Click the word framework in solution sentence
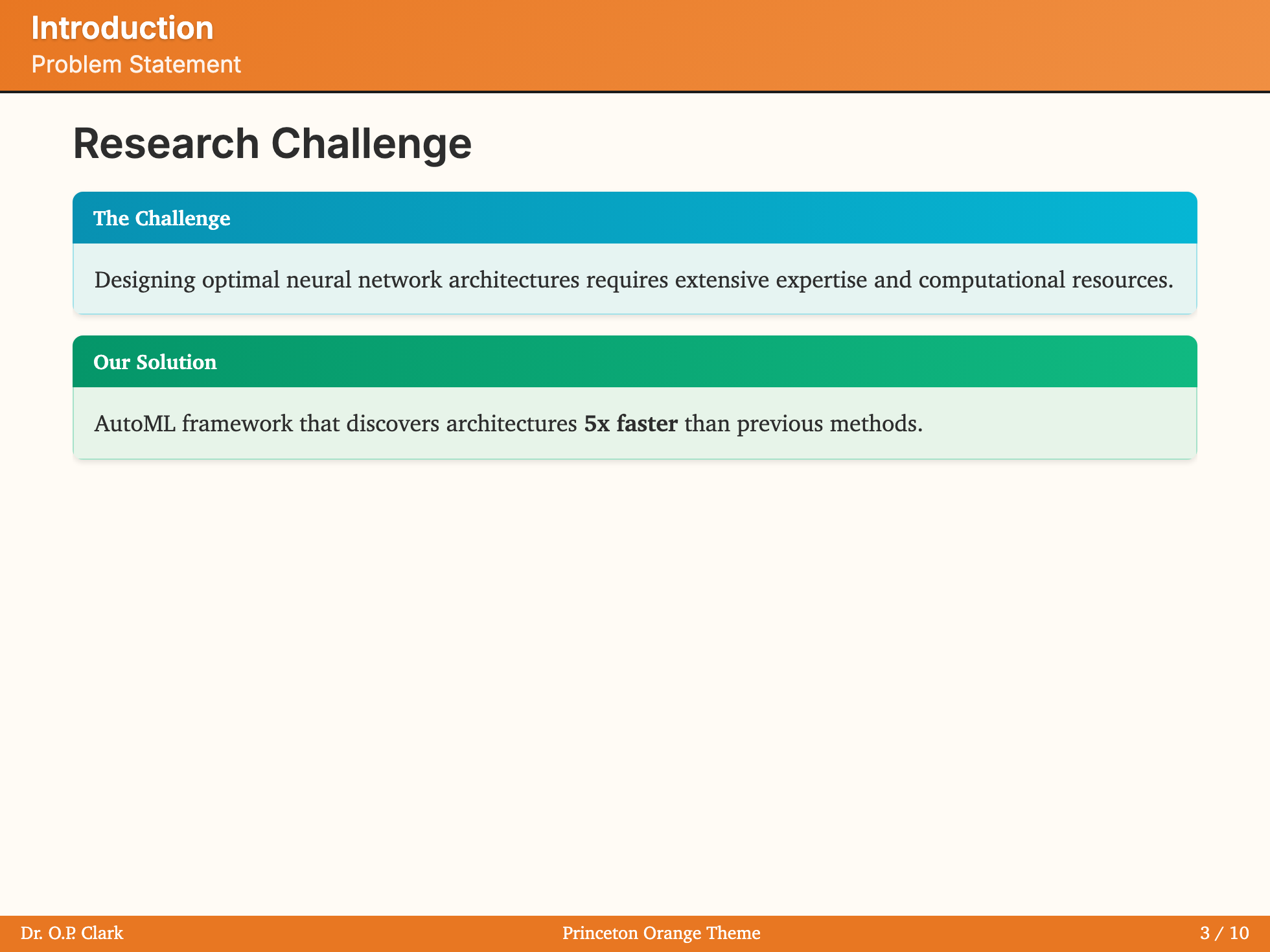This screenshot has height=952, width=1270. click(237, 424)
